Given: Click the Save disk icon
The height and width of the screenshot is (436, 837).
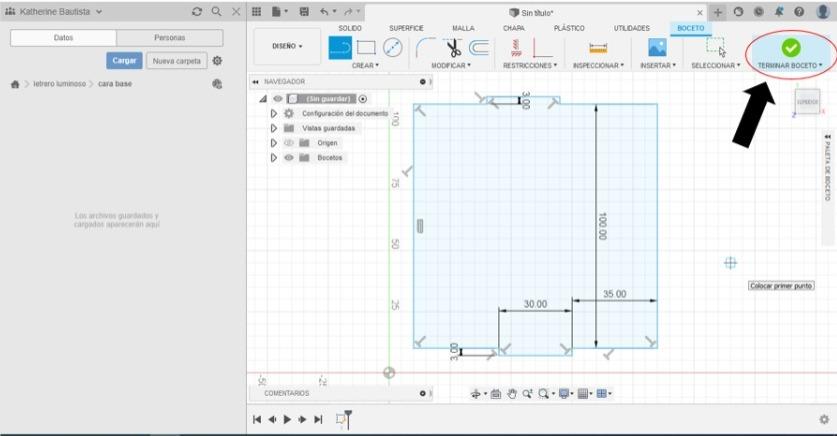Looking at the screenshot, I should click(304, 12).
